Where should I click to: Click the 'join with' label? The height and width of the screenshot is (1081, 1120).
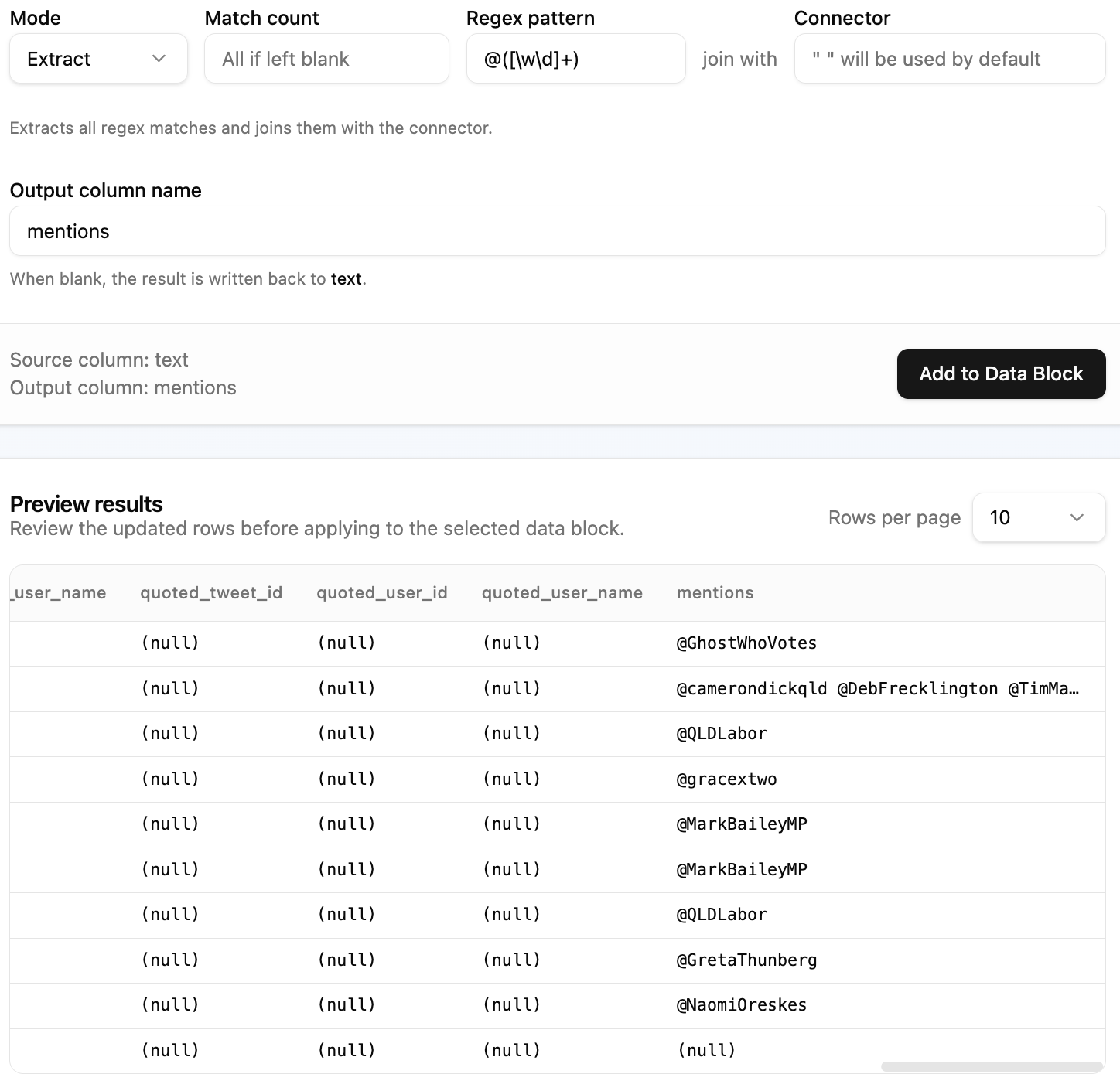point(739,59)
